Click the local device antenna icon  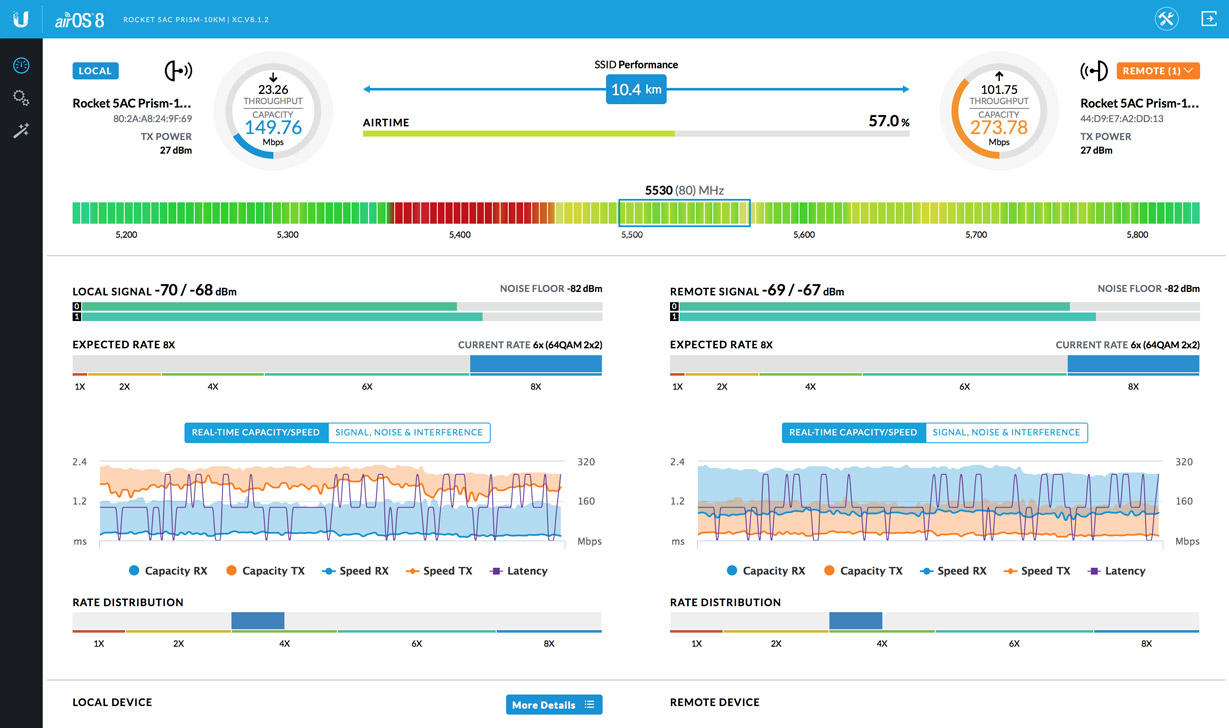[178, 71]
